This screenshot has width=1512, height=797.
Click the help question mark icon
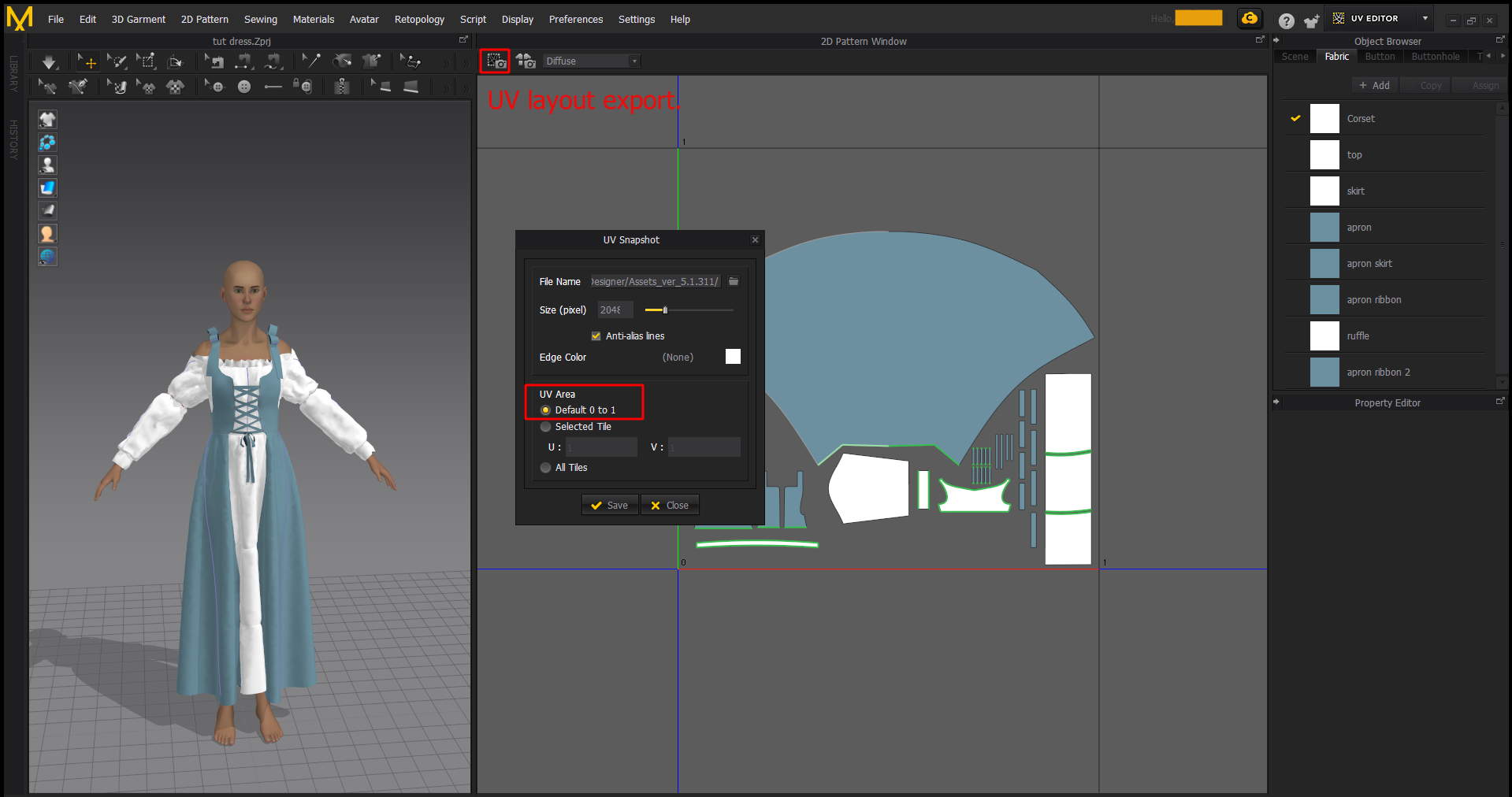[1286, 21]
